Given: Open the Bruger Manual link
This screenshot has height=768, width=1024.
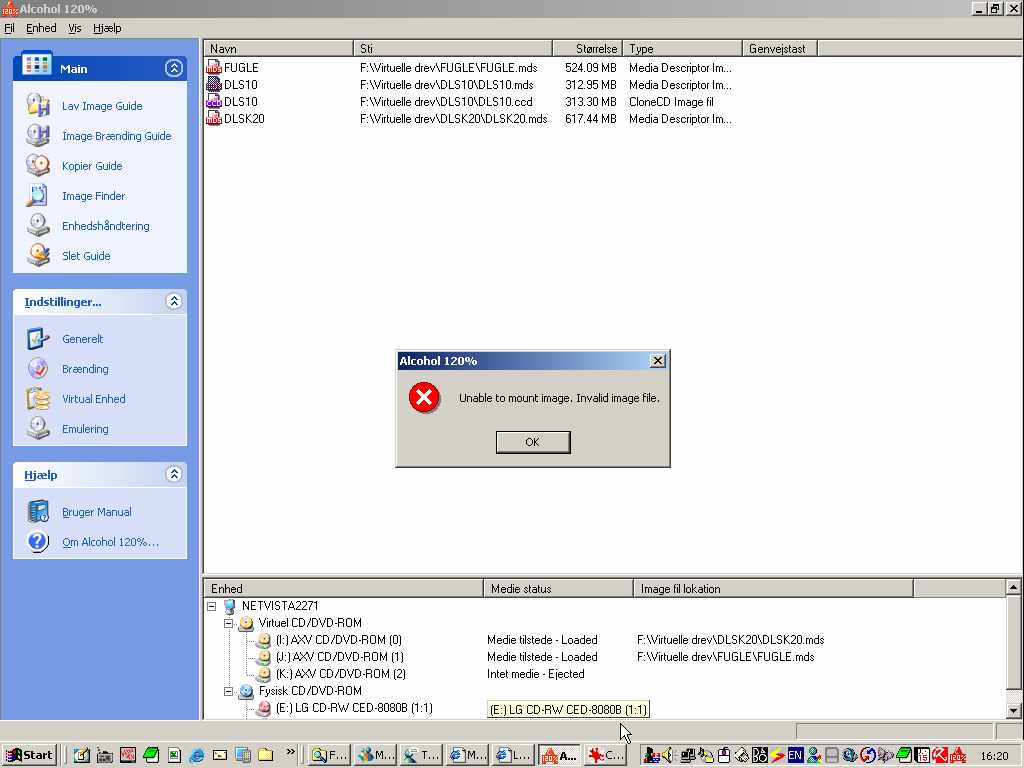Looking at the screenshot, I should [97, 512].
